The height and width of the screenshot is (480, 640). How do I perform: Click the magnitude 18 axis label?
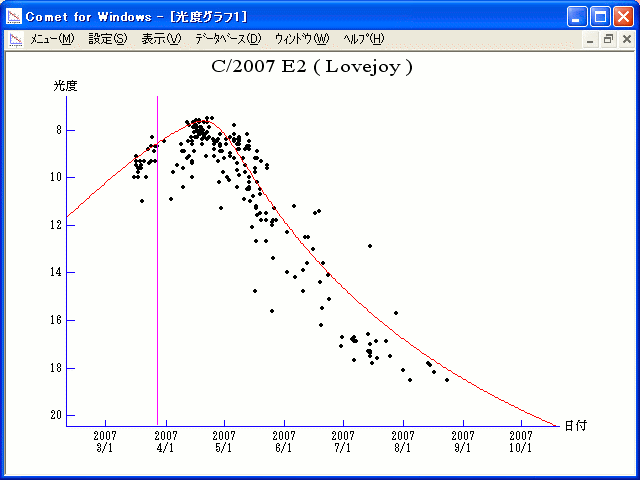pyautogui.click(x=56, y=368)
